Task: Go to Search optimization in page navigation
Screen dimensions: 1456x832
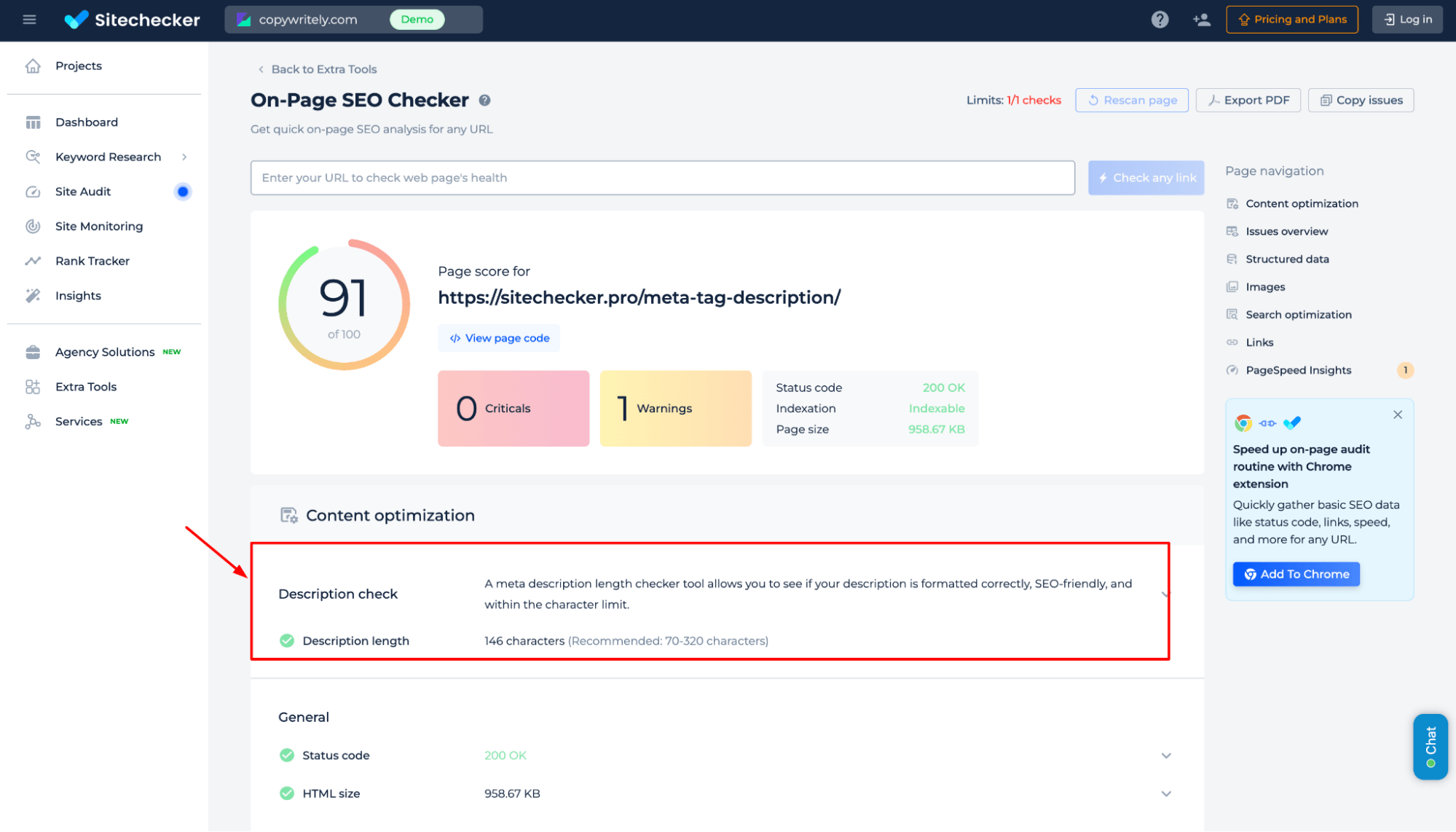Action: coord(1298,315)
